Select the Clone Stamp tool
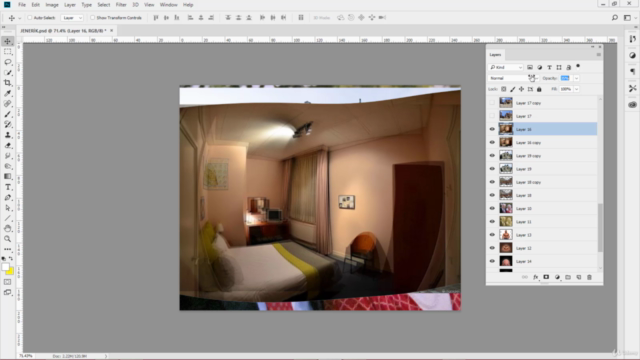640x360 pixels. [8, 135]
